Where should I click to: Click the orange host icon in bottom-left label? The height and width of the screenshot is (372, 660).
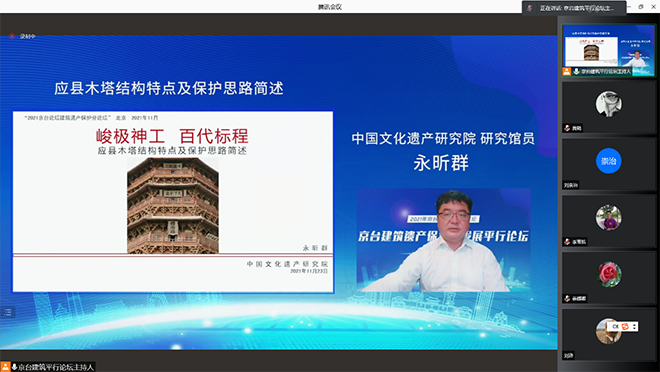pyautogui.click(x=5, y=367)
